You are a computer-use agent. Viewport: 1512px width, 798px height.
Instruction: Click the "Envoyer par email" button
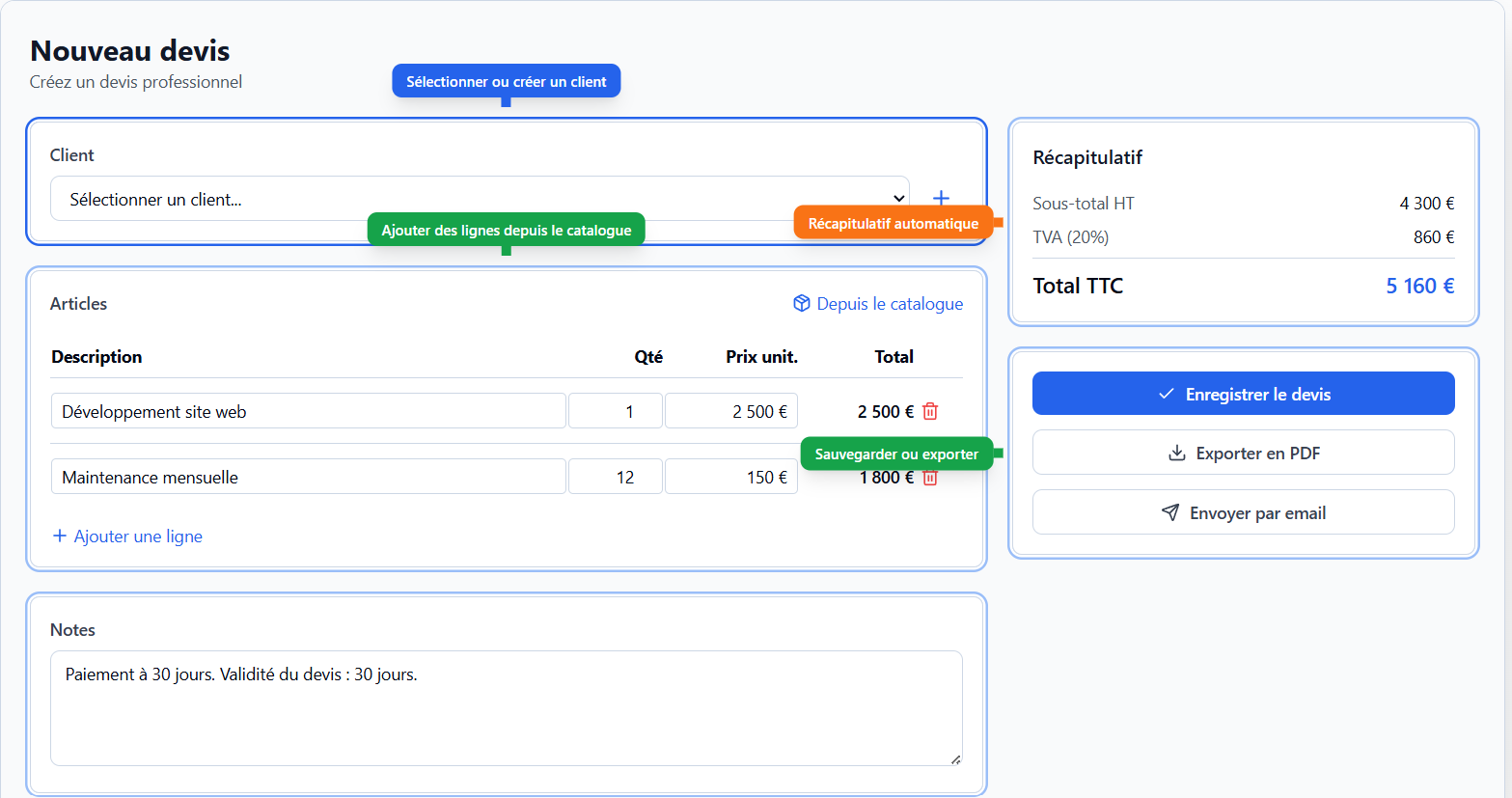pyautogui.click(x=1243, y=512)
